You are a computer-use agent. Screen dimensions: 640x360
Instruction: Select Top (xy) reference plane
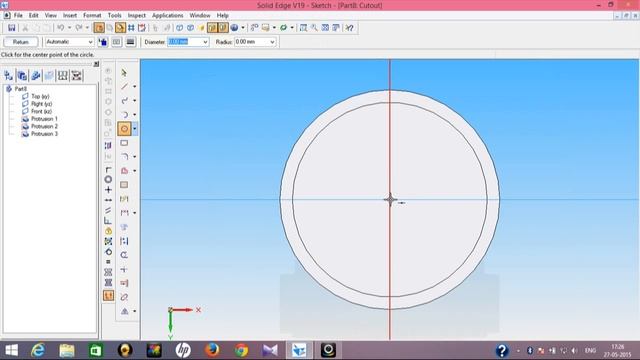pos(40,96)
